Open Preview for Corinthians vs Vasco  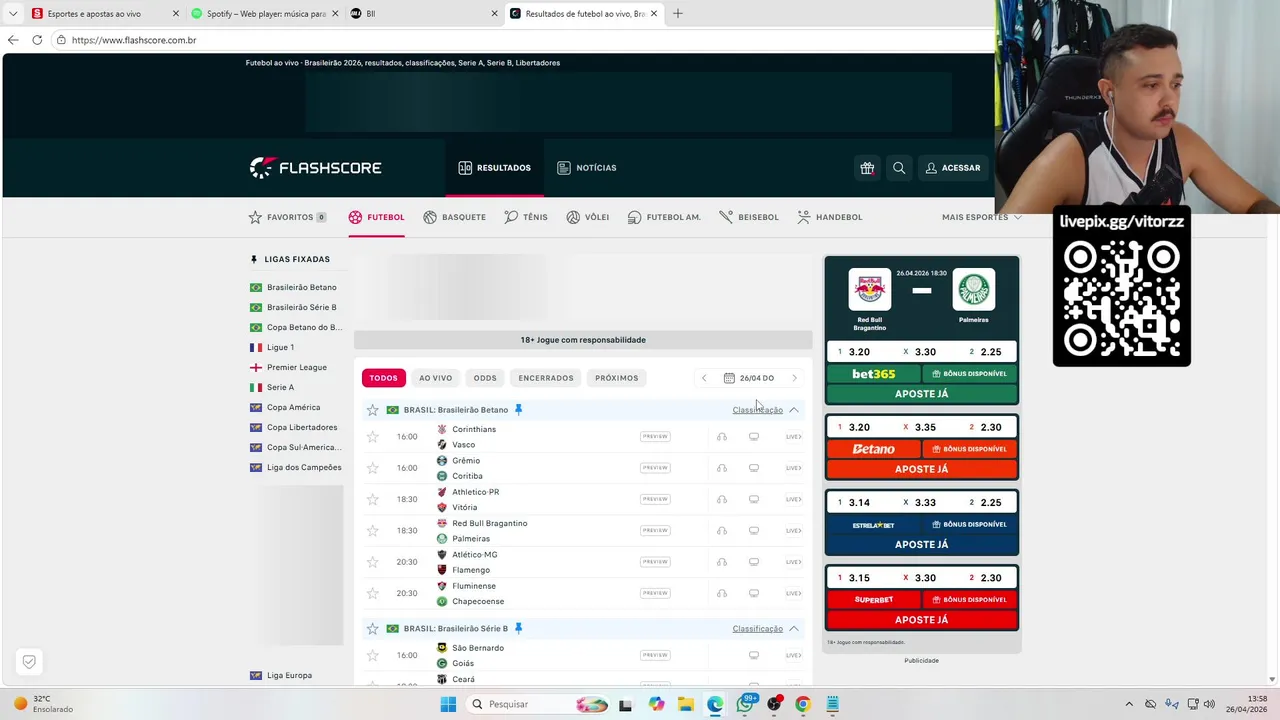tap(655, 437)
